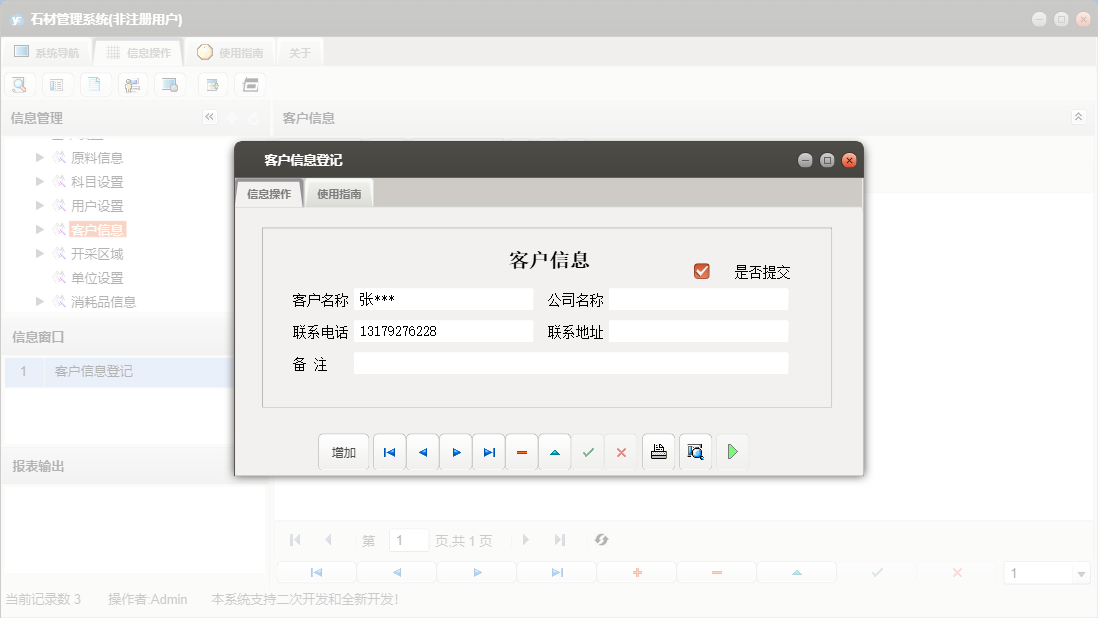Select the user presentation icon in the toolbar
Screen dimensions: 1098x618
pos(133,84)
